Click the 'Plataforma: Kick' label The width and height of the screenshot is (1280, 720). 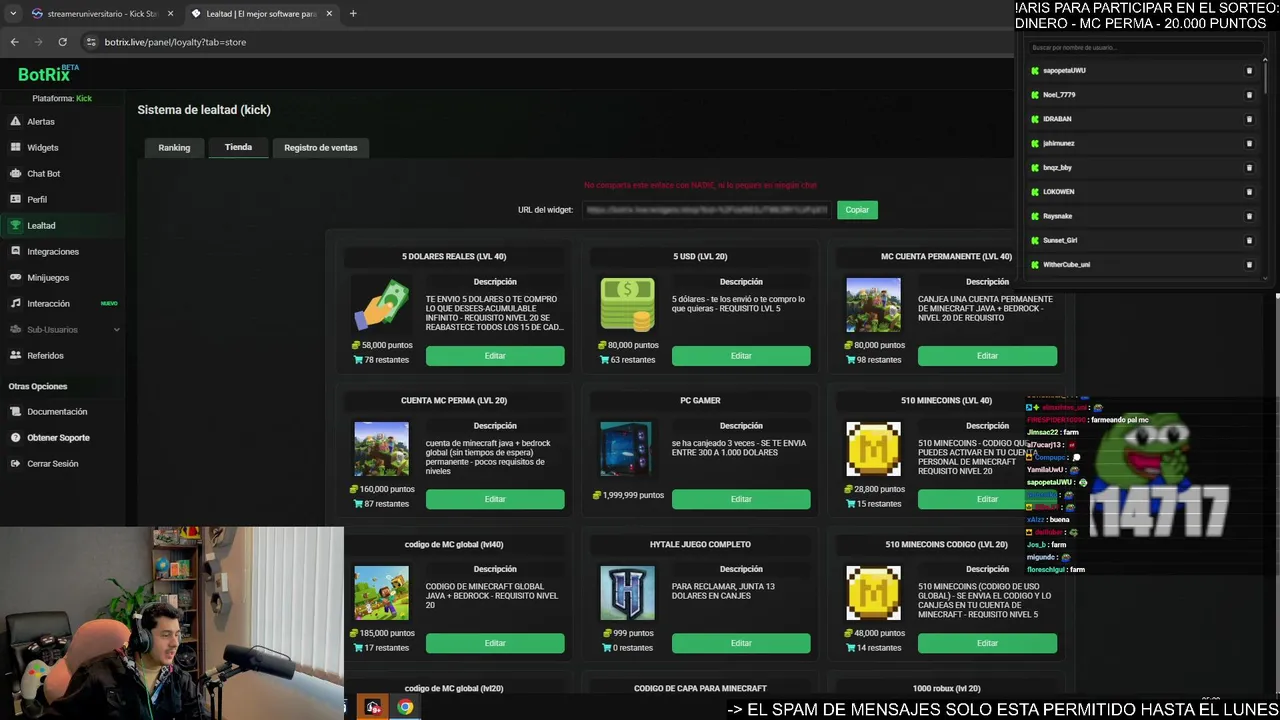pyautogui.click(x=62, y=98)
